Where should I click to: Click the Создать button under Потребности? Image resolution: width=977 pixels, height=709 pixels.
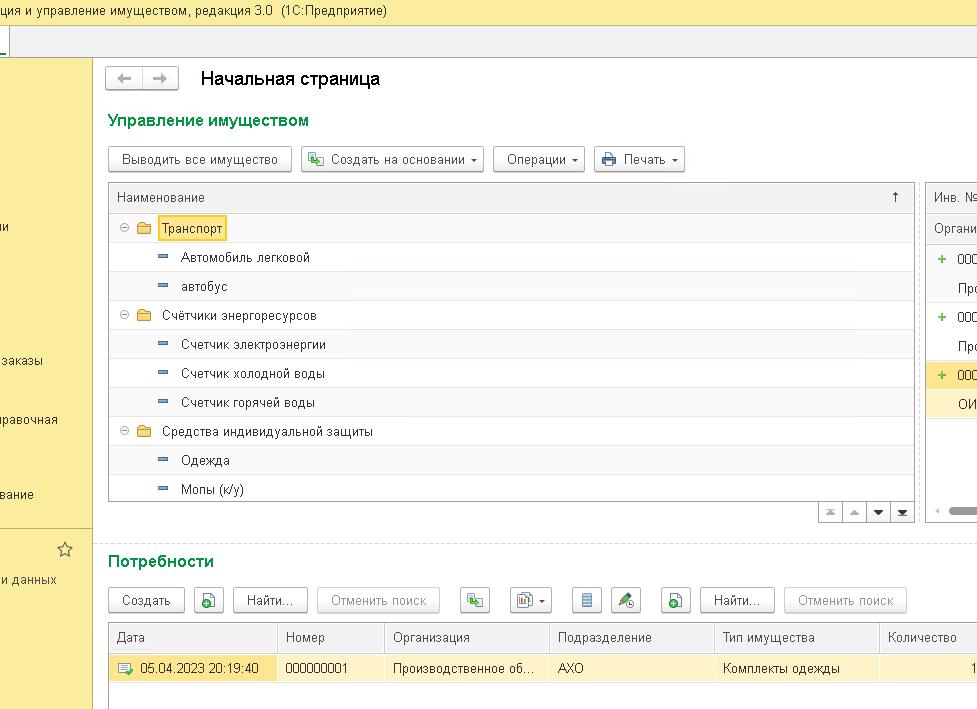pyautogui.click(x=146, y=601)
